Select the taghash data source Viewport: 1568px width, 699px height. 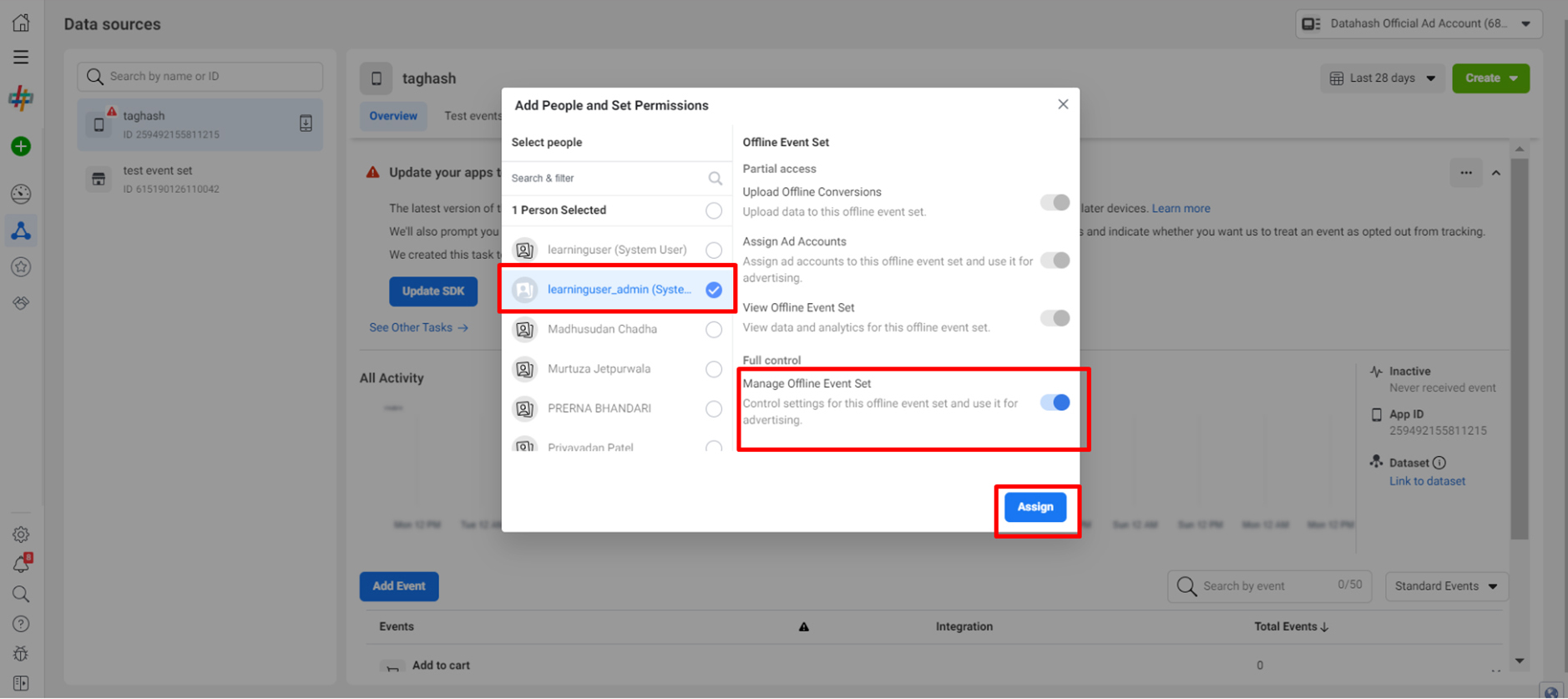pos(200,124)
